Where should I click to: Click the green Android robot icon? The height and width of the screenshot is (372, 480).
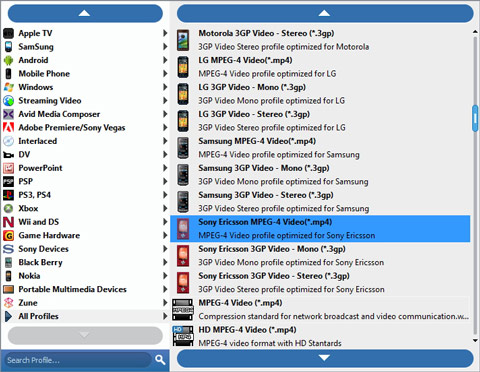8,60
